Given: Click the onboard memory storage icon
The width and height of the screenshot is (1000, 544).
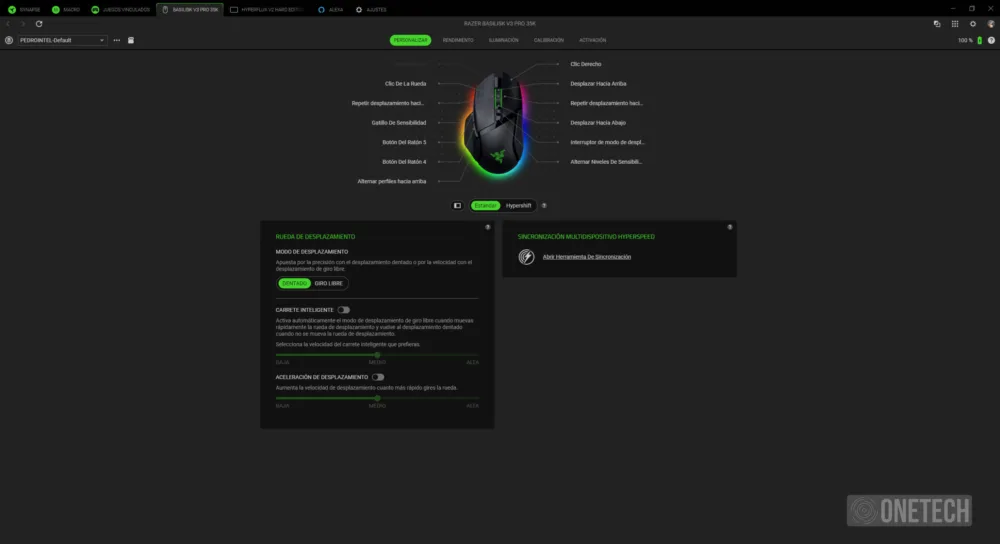Looking at the screenshot, I should tap(131, 40).
